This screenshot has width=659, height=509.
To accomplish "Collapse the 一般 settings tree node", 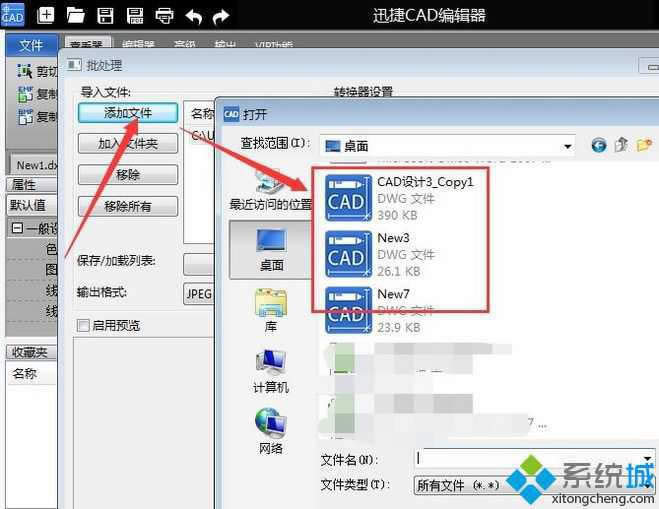I will [x=17, y=228].
